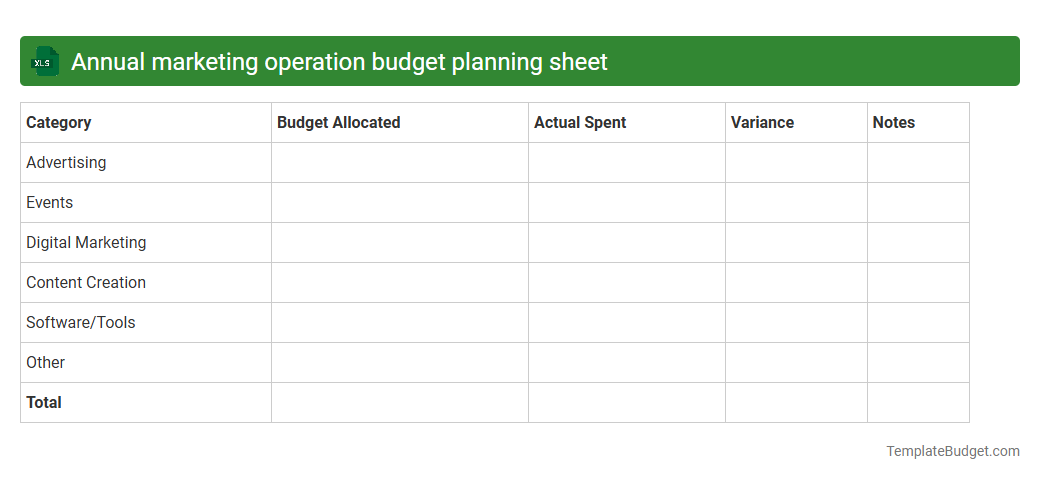Click Notes cell for Advertising row
Image resolution: width=1040 pixels, height=480 pixels.
click(x=918, y=162)
